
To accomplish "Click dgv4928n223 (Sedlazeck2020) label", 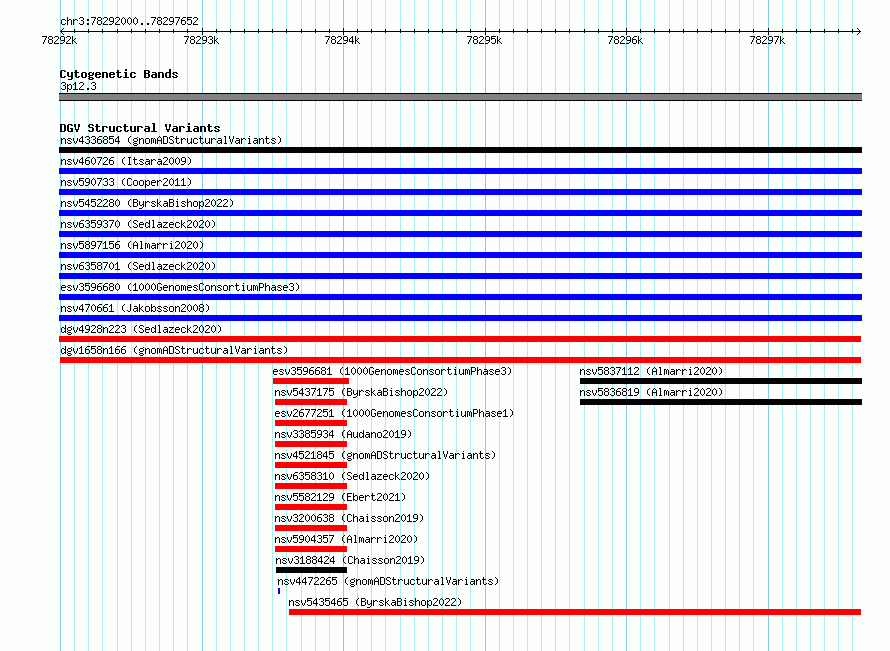I will click(141, 329).
